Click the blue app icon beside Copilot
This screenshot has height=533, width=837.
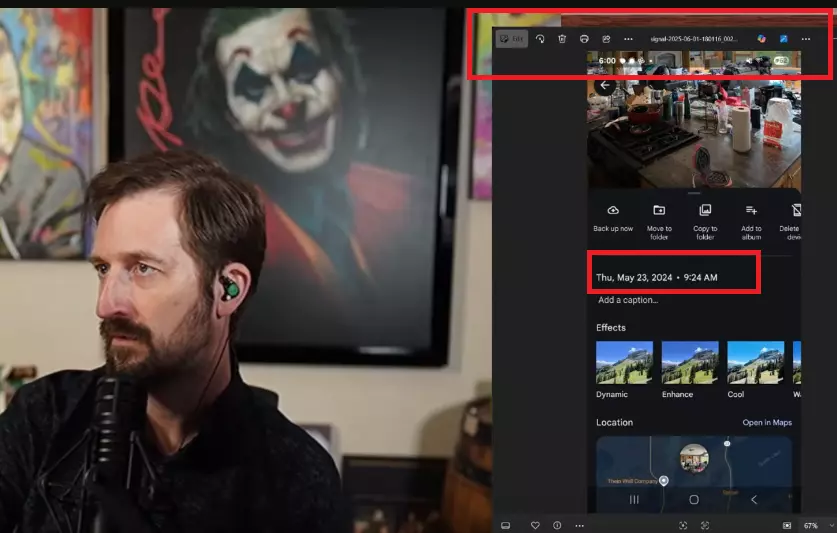784,38
